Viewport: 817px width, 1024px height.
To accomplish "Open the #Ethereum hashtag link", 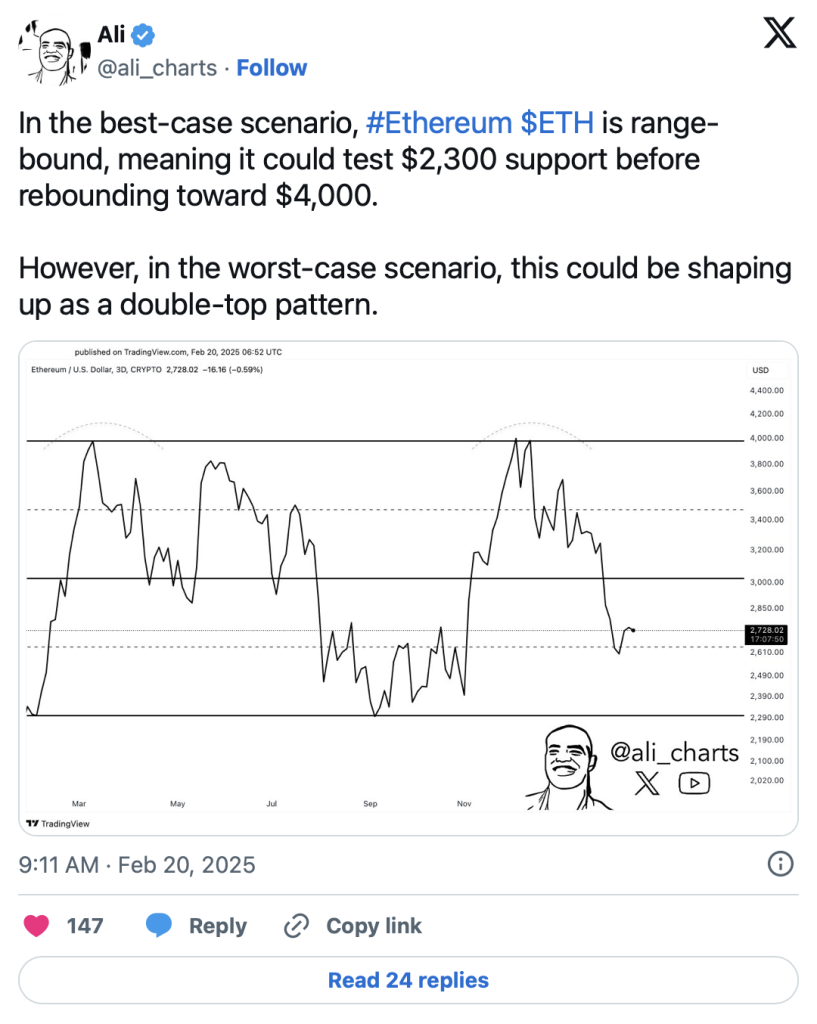I will [439, 123].
